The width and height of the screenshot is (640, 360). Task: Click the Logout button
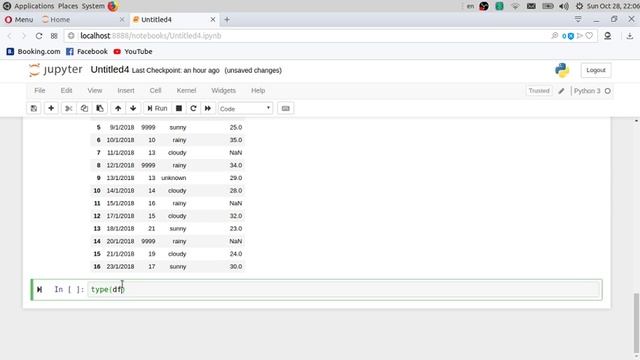tap(596, 70)
